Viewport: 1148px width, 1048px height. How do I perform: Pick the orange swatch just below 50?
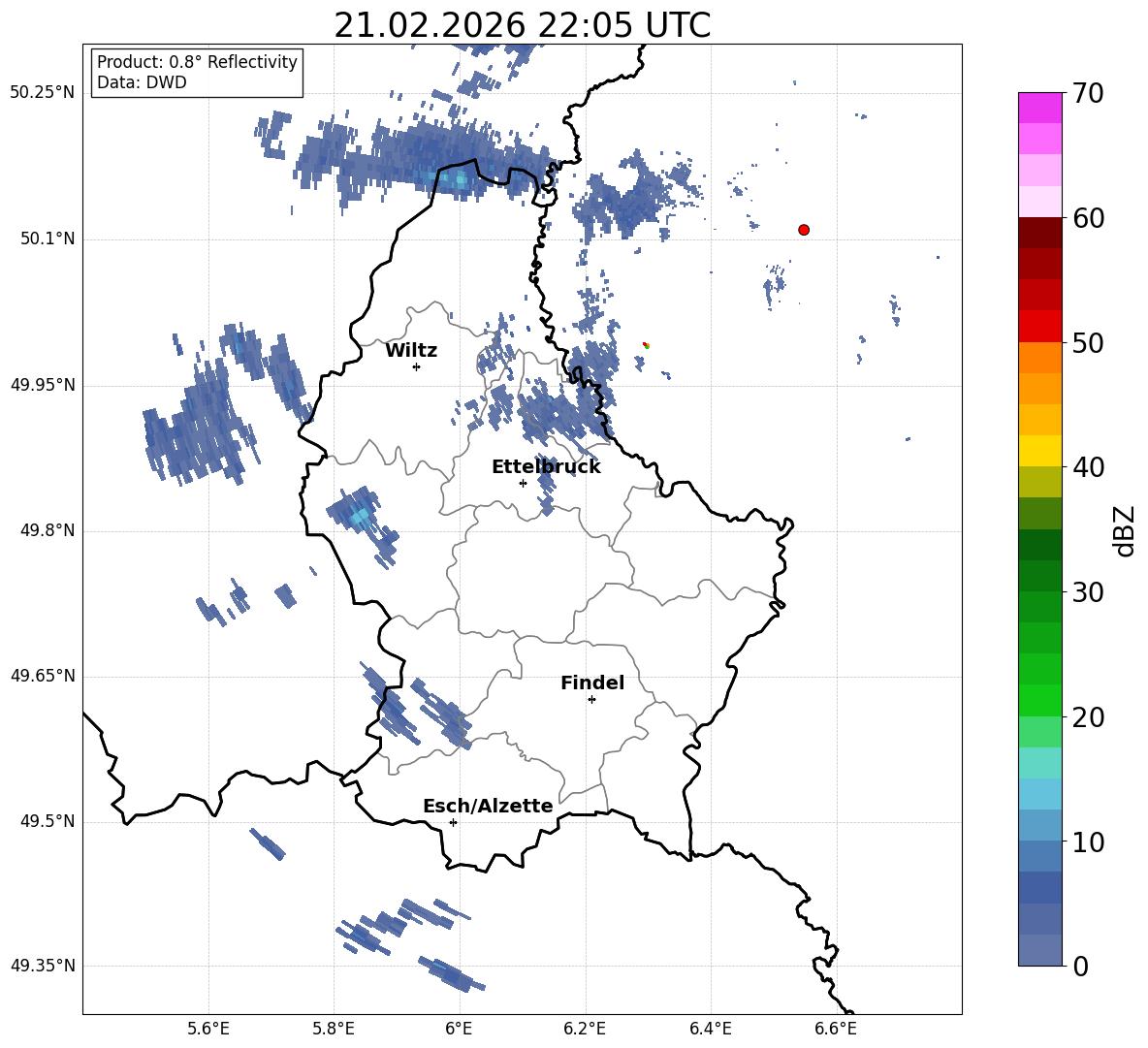coord(1039,358)
